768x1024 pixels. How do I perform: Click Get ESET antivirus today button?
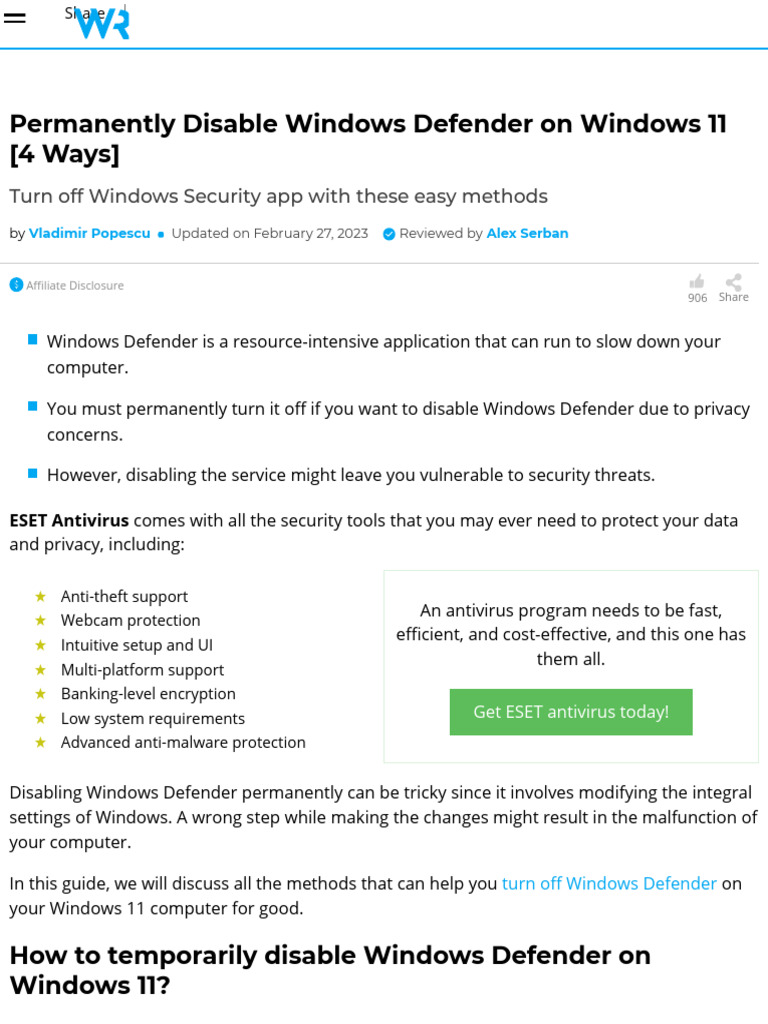point(571,712)
